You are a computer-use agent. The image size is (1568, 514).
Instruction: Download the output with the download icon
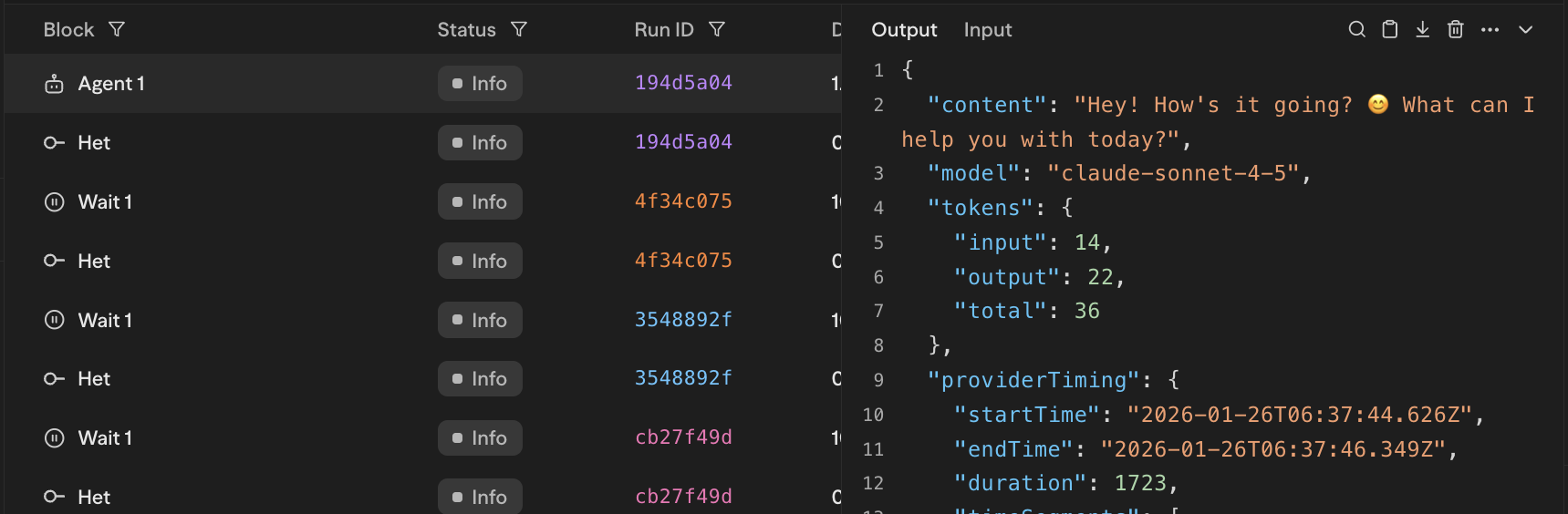click(1422, 29)
